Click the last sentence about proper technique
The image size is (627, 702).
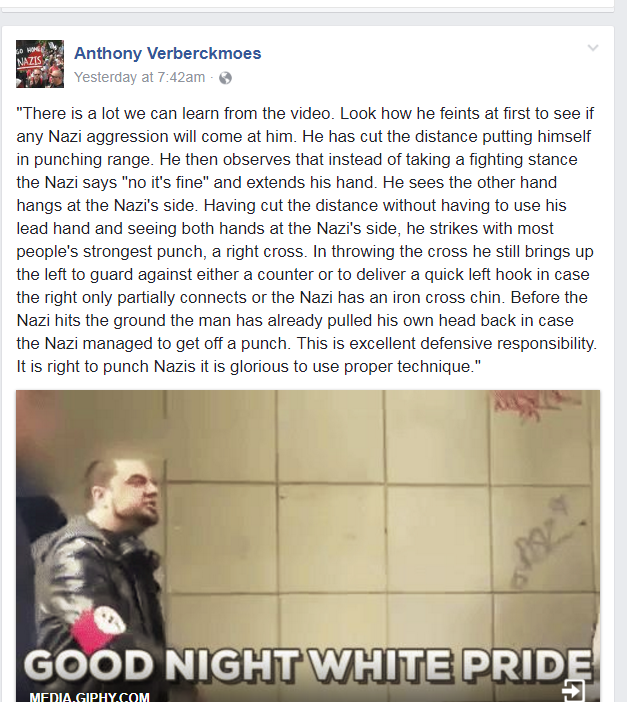[x=249, y=366]
